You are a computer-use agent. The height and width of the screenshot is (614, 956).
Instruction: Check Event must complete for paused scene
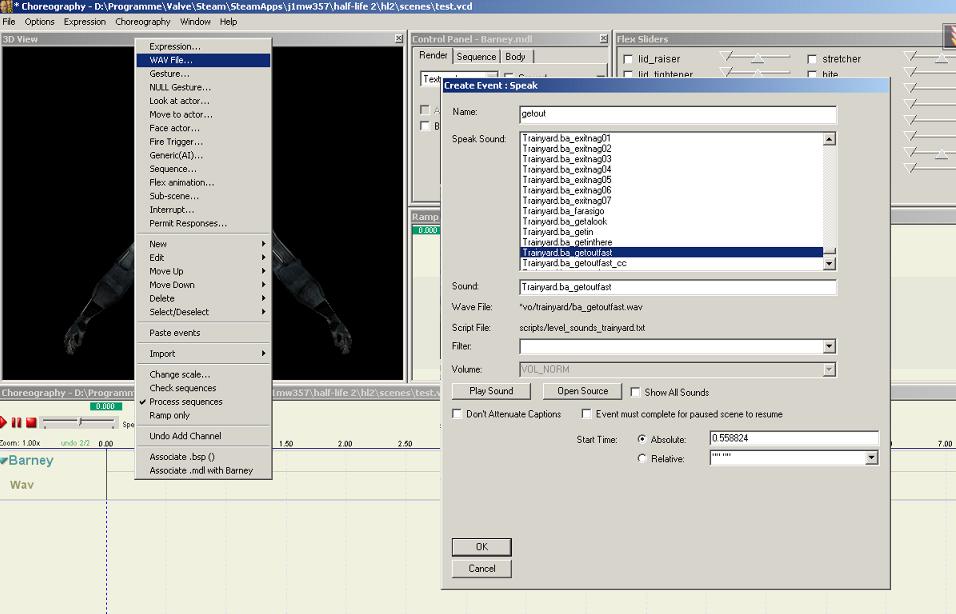coord(587,414)
